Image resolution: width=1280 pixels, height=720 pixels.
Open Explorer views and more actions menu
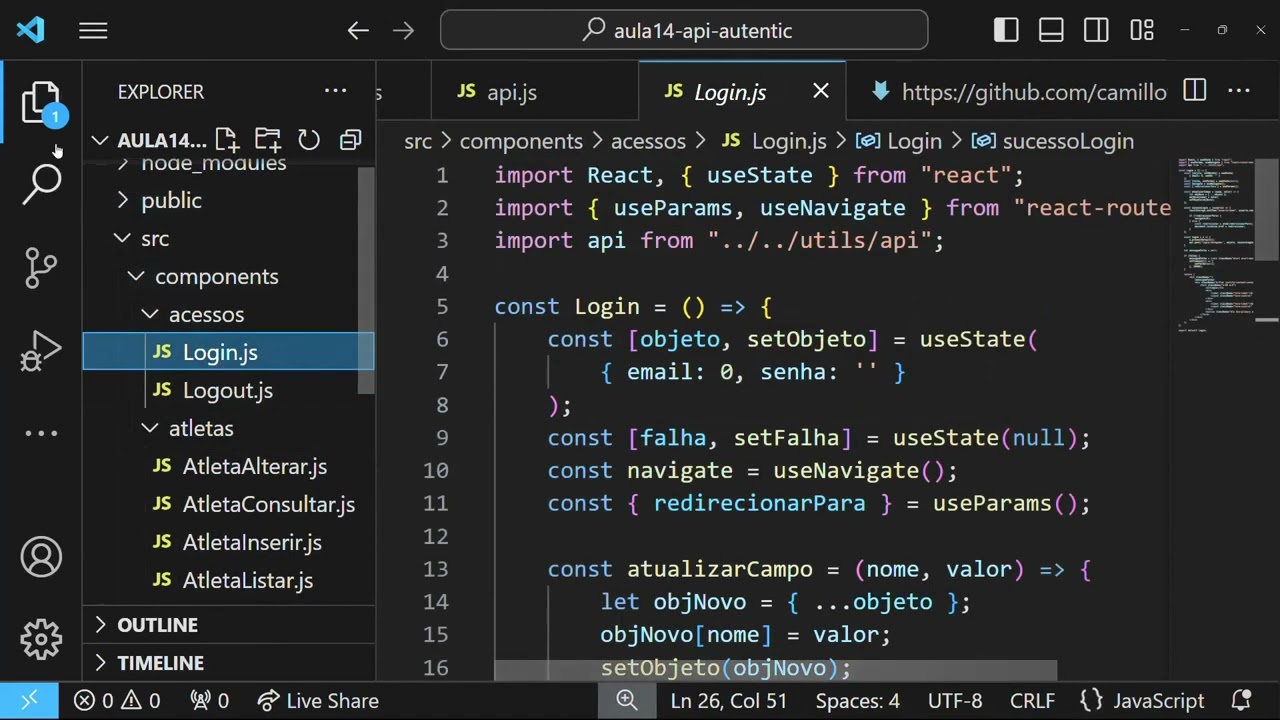pyautogui.click(x=335, y=91)
